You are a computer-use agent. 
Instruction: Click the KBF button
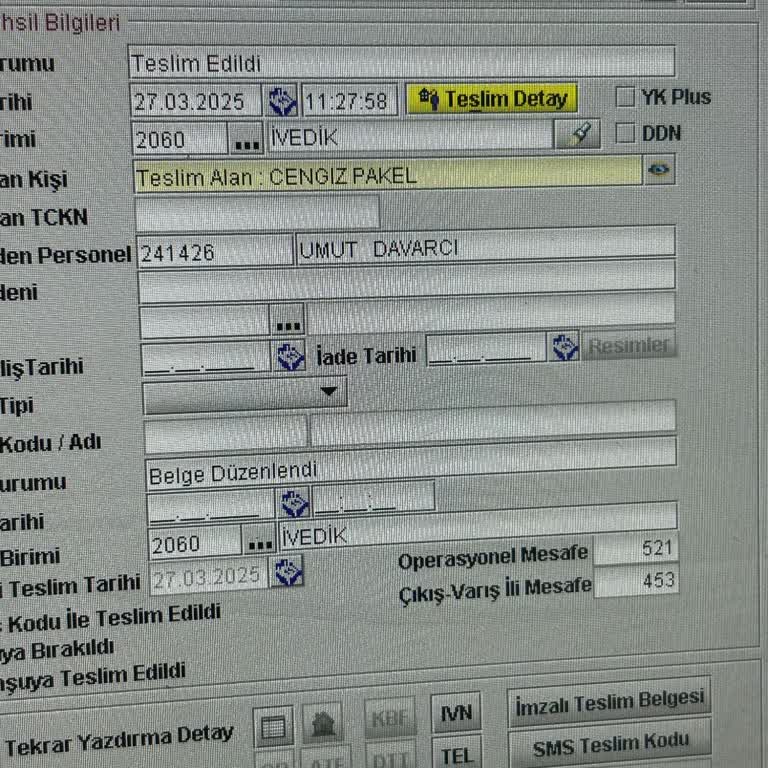point(389,719)
